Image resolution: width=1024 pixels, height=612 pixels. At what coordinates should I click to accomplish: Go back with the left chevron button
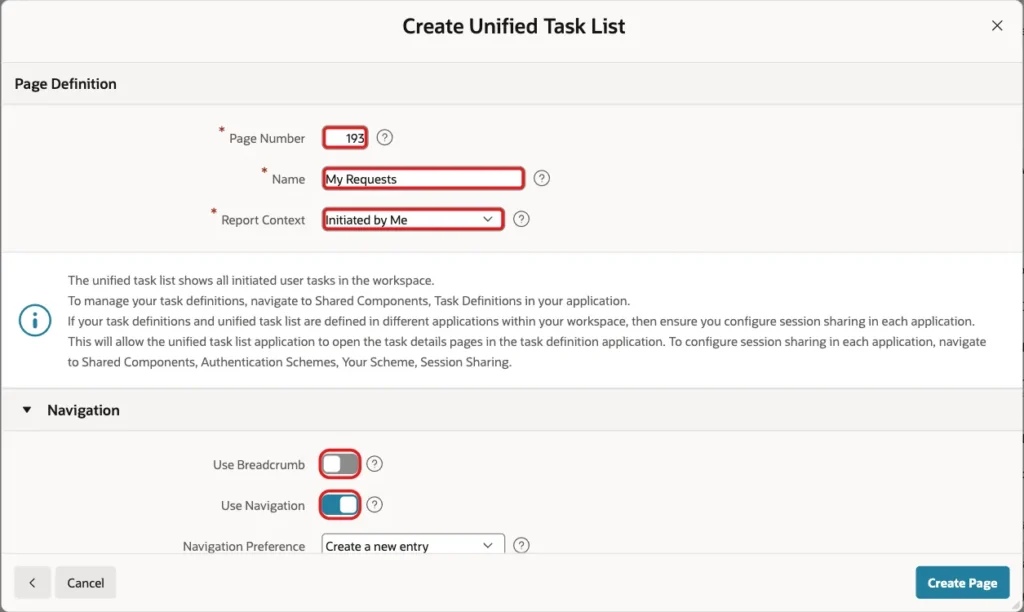32,583
